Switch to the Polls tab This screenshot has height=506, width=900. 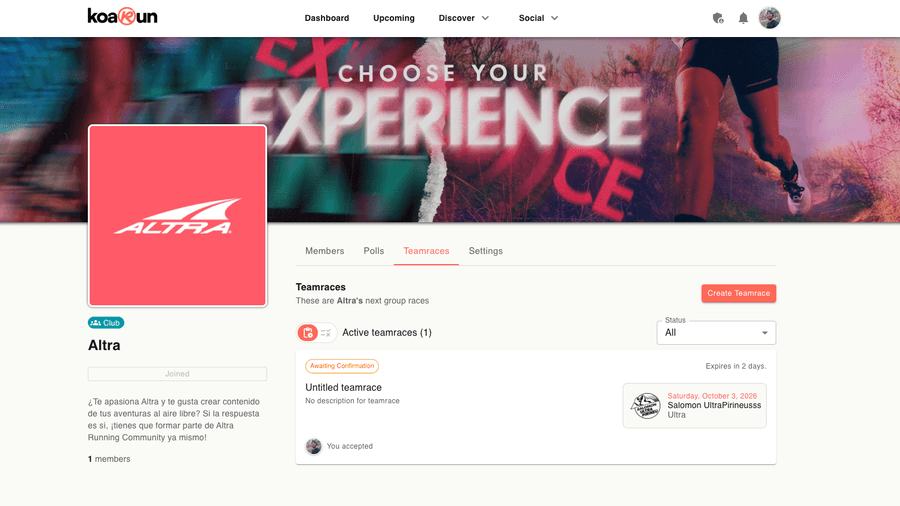[x=374, y=251]
